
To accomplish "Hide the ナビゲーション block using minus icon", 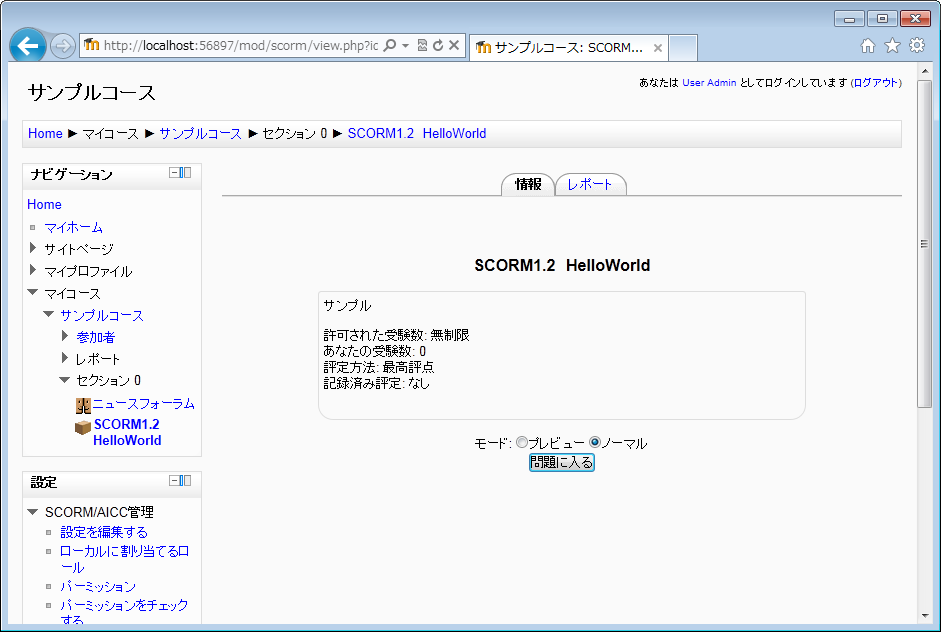I will 175,173.
